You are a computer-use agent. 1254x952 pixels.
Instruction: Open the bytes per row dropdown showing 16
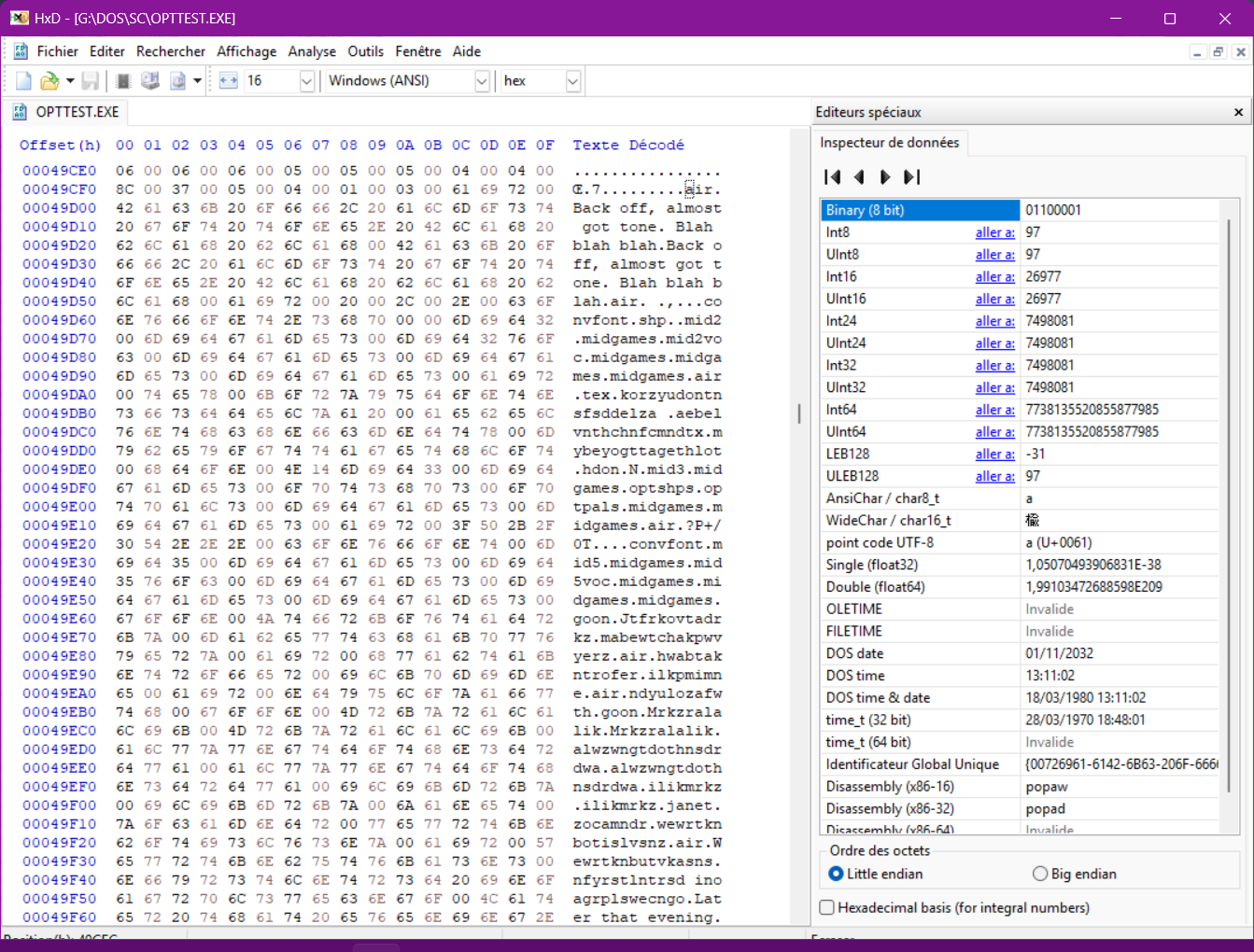coord(306,81)
